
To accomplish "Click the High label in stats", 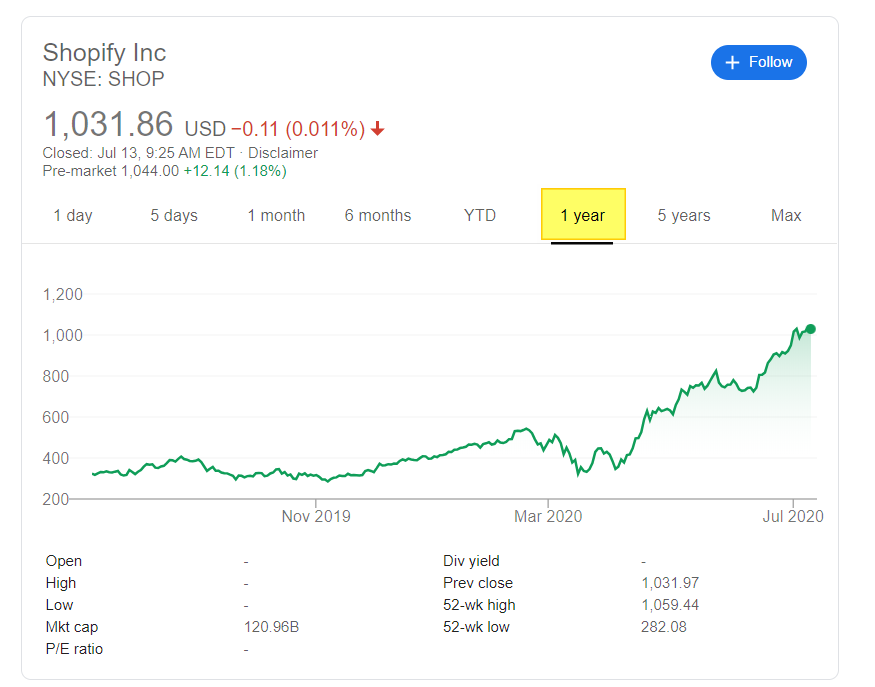I will point(61,583).
